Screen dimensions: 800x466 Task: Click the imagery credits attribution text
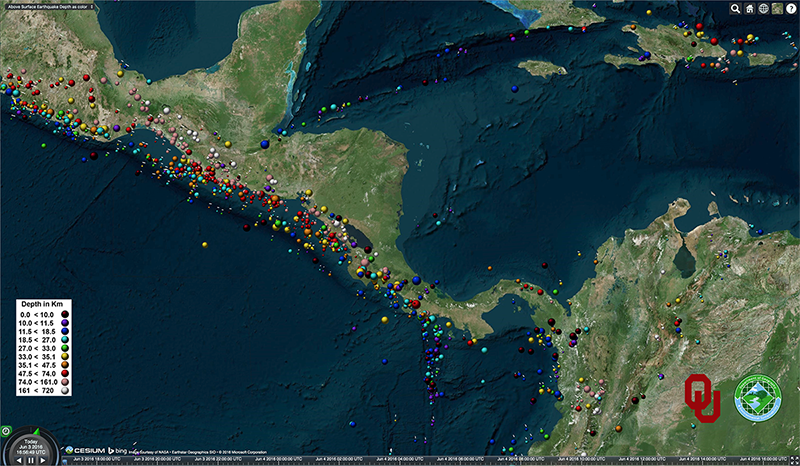click(x=197, y=452)
